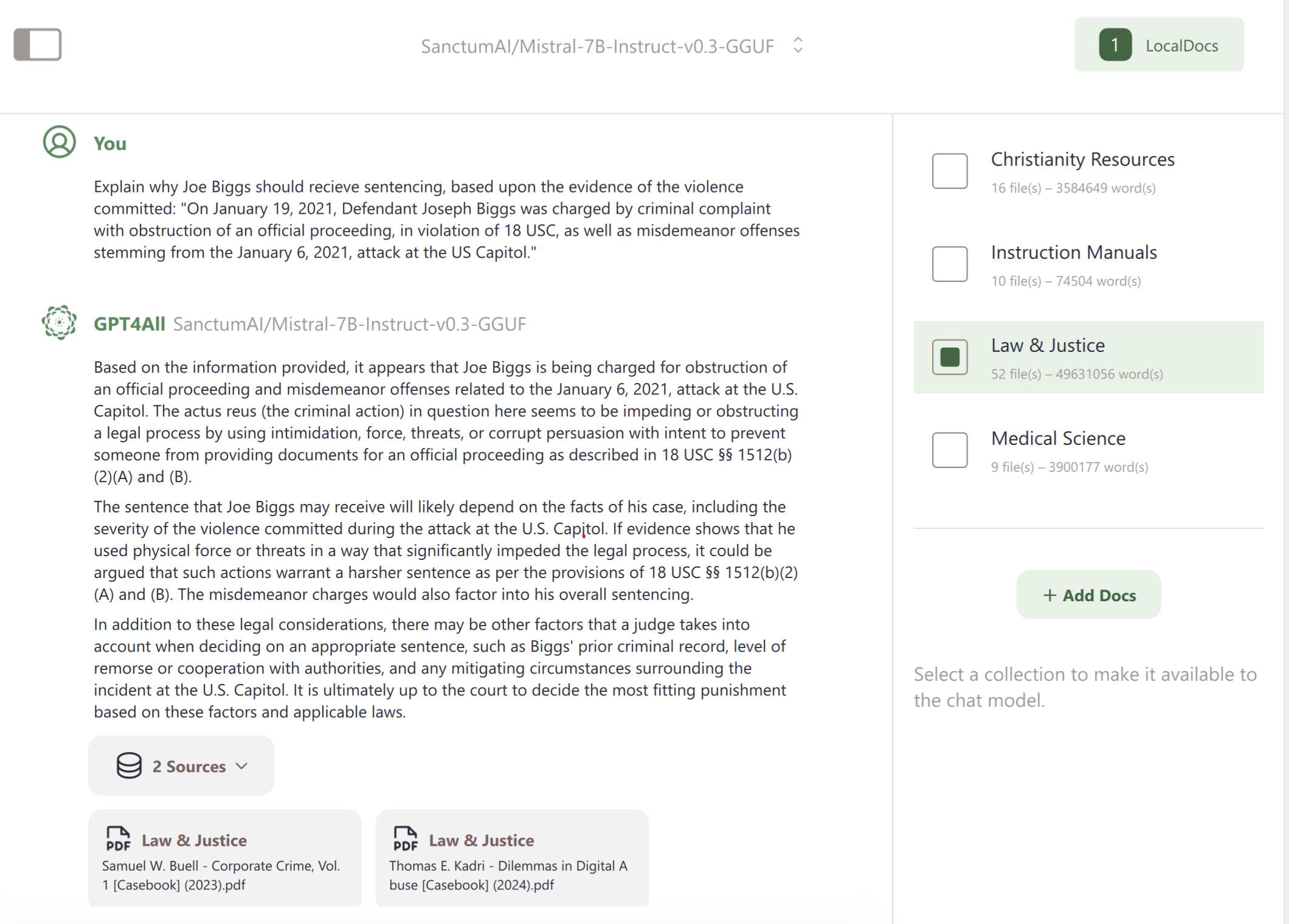Click the GPT4All logo icon
This screenshot has height=924, width=1289.
pos(60,322)
